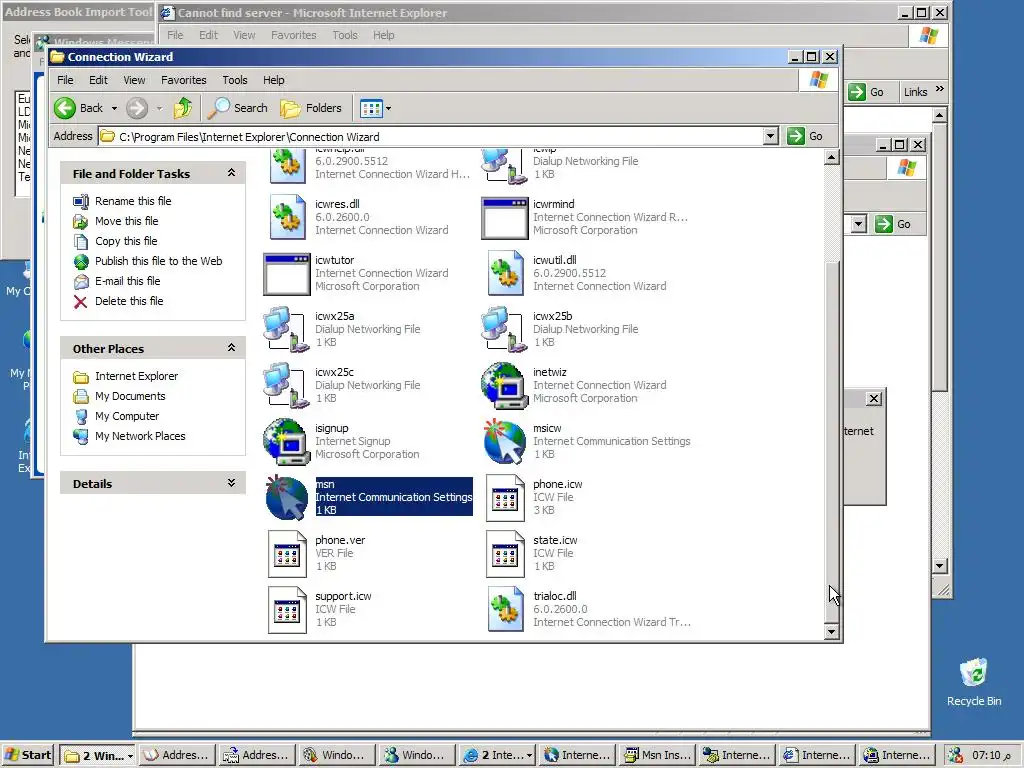Image resolution: width=1024 pixels, height=768 pixels.
Task: Toggle the Folders pane button
Action: pyautogui.click(x=311, y=108)
